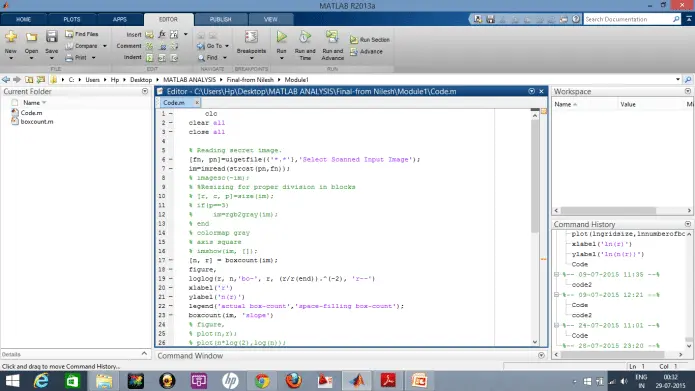Open dropdown arrow under Save
The height and width of the screenshot is (391, 695).
click(51, 59)
